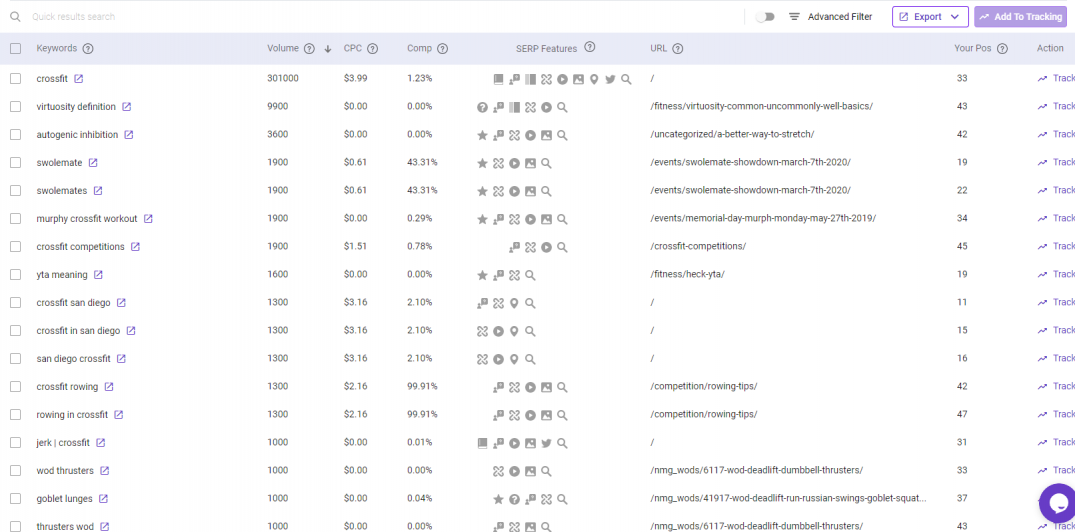The width and height of the screenshot is (1075, 532).
Task: Click URL /uncategorized/a-better-way-to-stretch/
Action: point(732,135)
